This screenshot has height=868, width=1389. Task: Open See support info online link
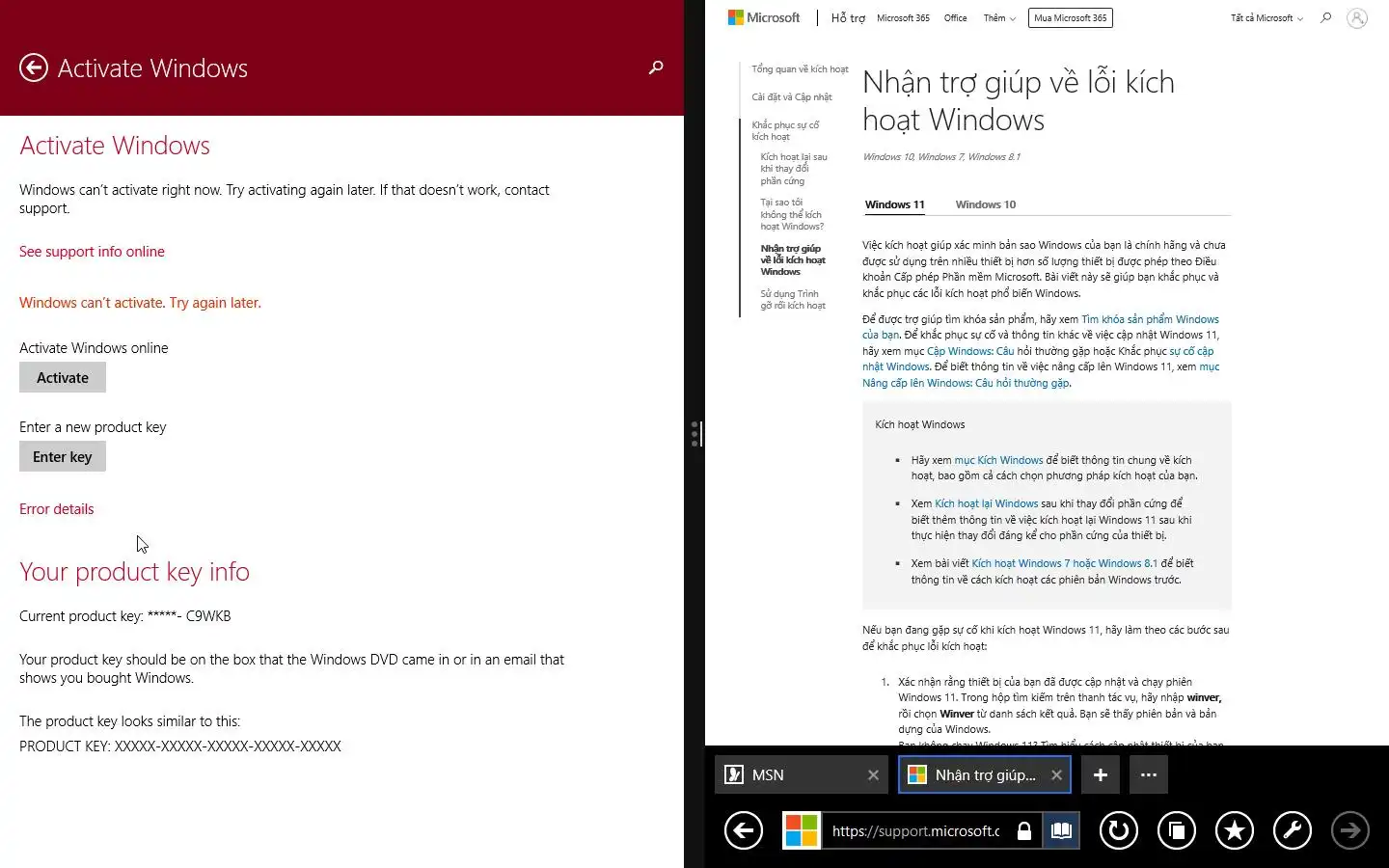(x=92, y=252)
